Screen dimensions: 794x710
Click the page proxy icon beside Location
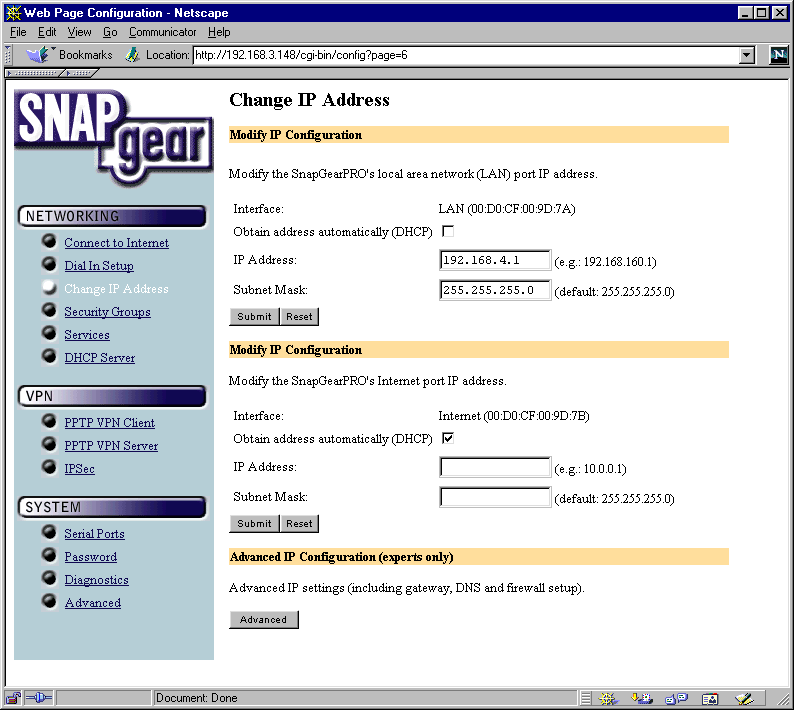click(132, 55)
